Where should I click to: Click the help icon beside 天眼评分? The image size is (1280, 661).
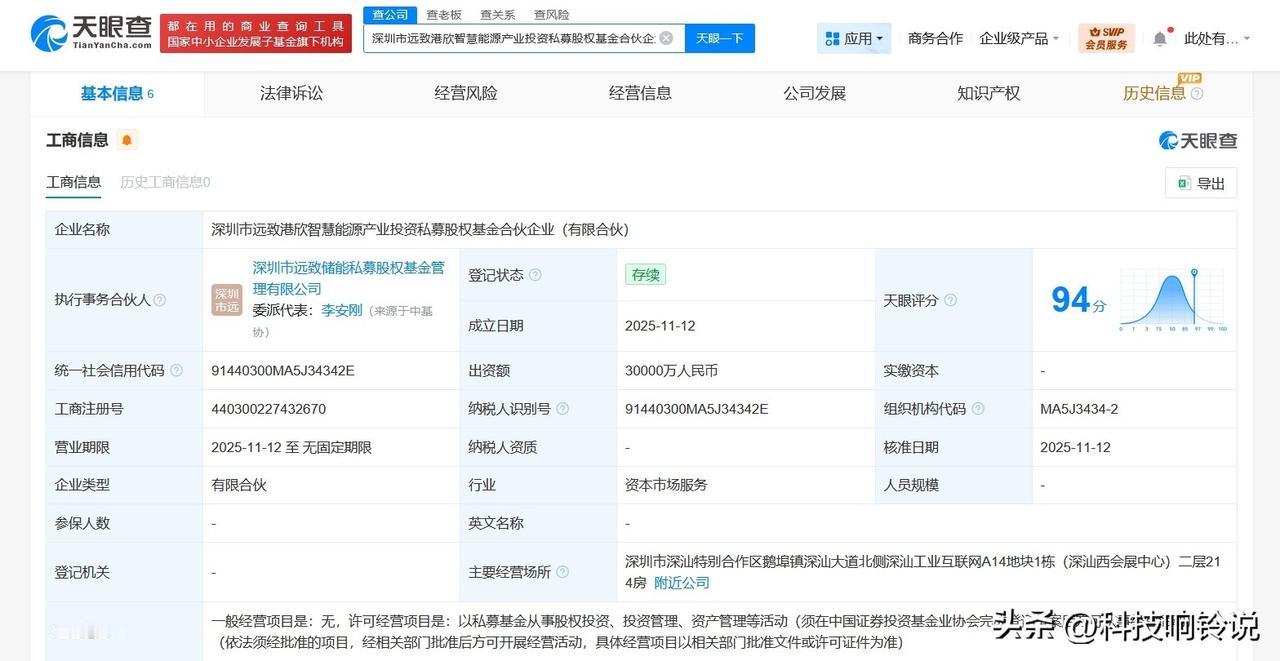pos(949,300)
